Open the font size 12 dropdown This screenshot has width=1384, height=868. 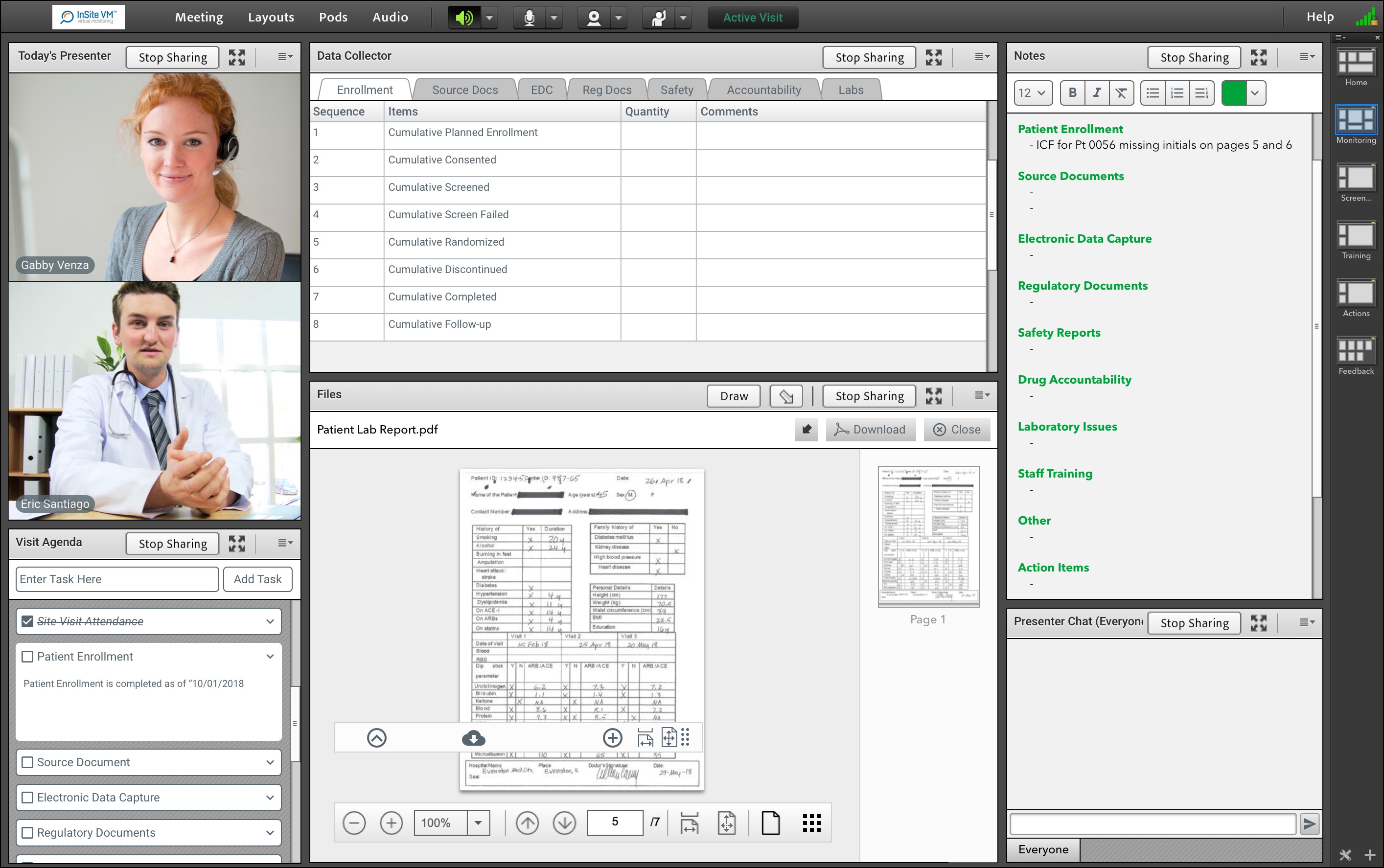click(x=1033, y=92)
